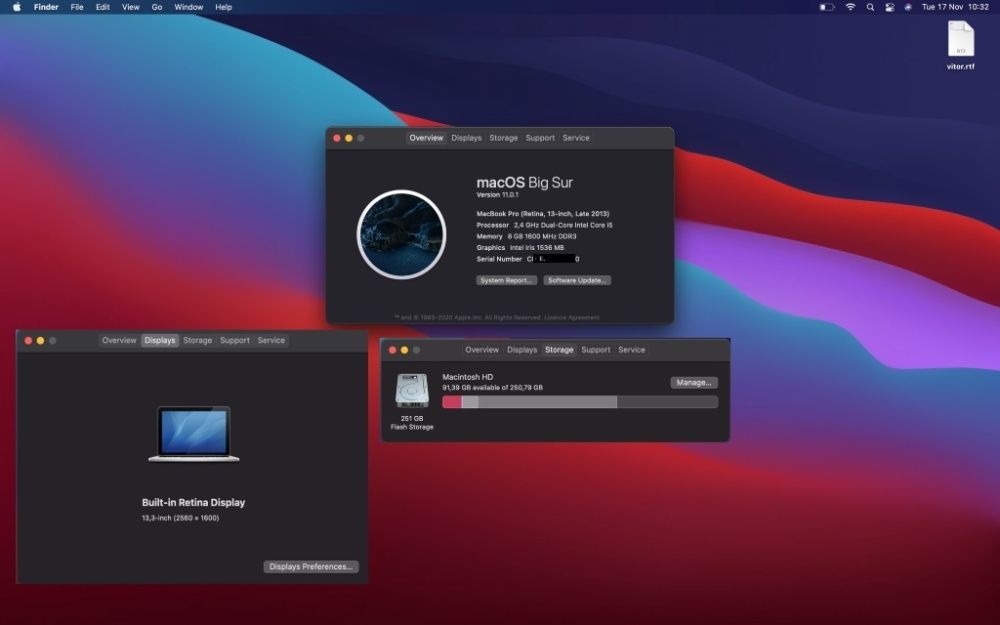
Task: Open Control Centre from menu bar
Action: point(889,7)
